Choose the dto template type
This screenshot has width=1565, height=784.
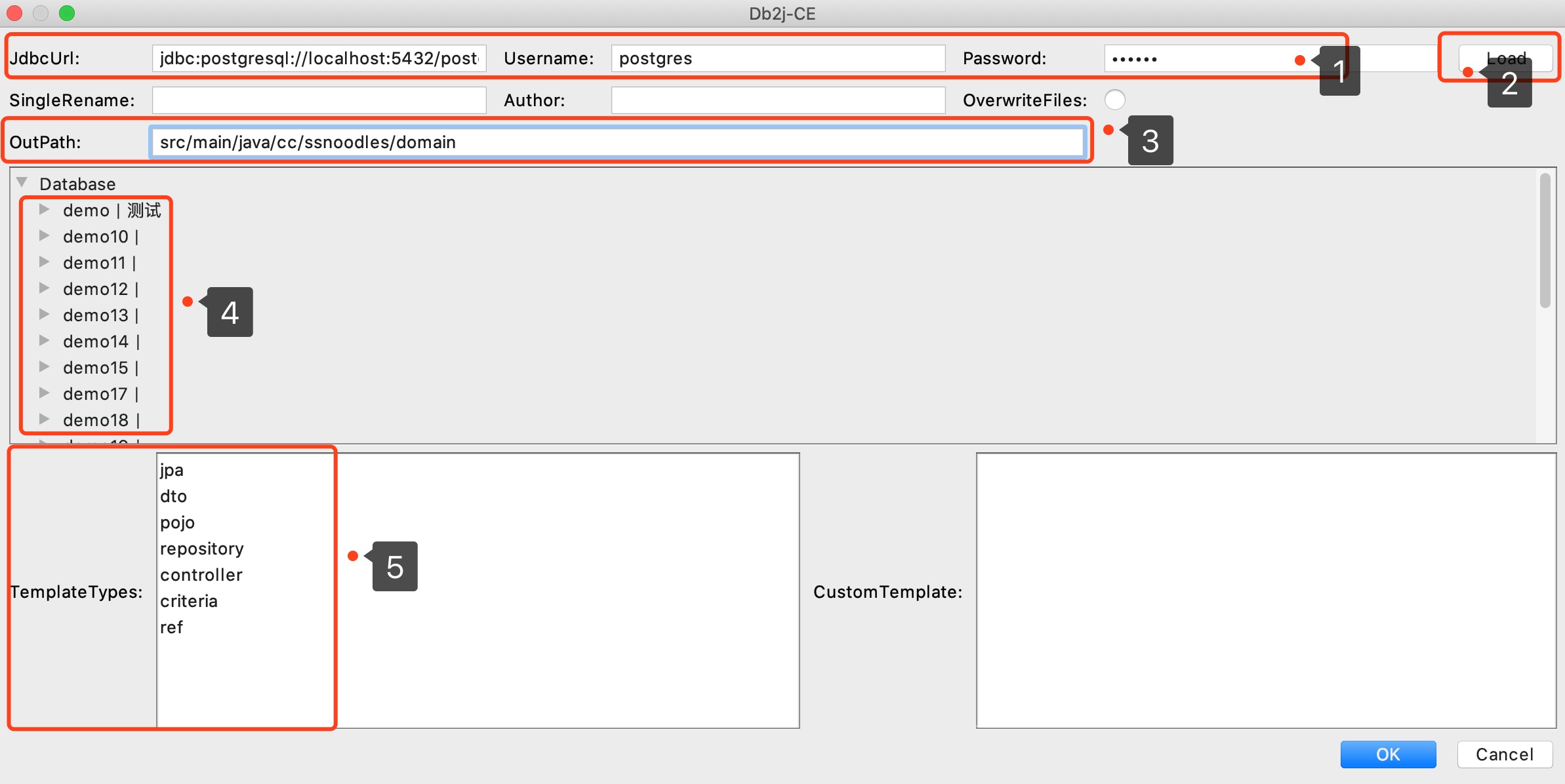[x=174, y=497]
